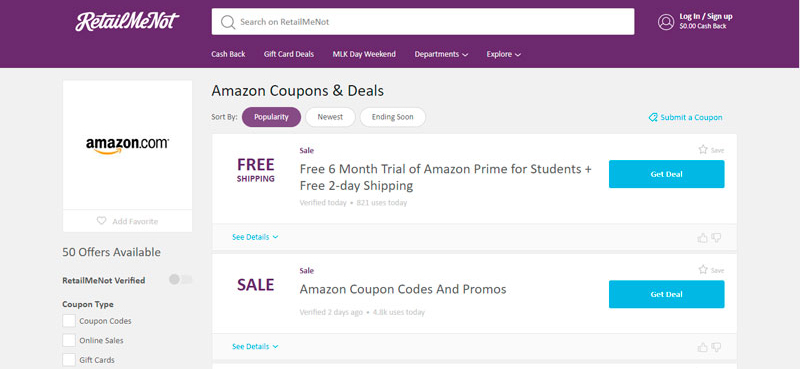Open the Departments dropdown menu

tap(441, 54)
